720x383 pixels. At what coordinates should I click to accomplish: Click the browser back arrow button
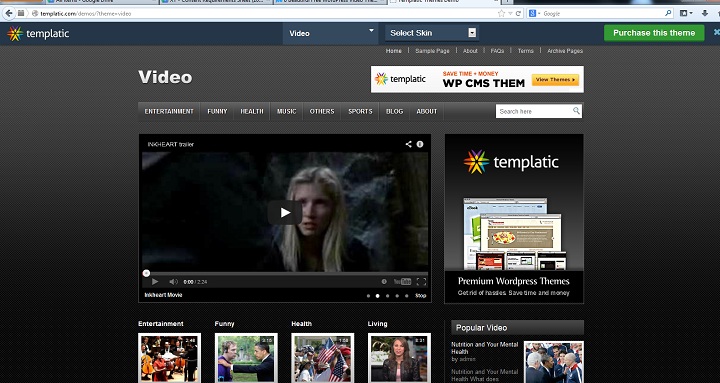tap(8, 13)
